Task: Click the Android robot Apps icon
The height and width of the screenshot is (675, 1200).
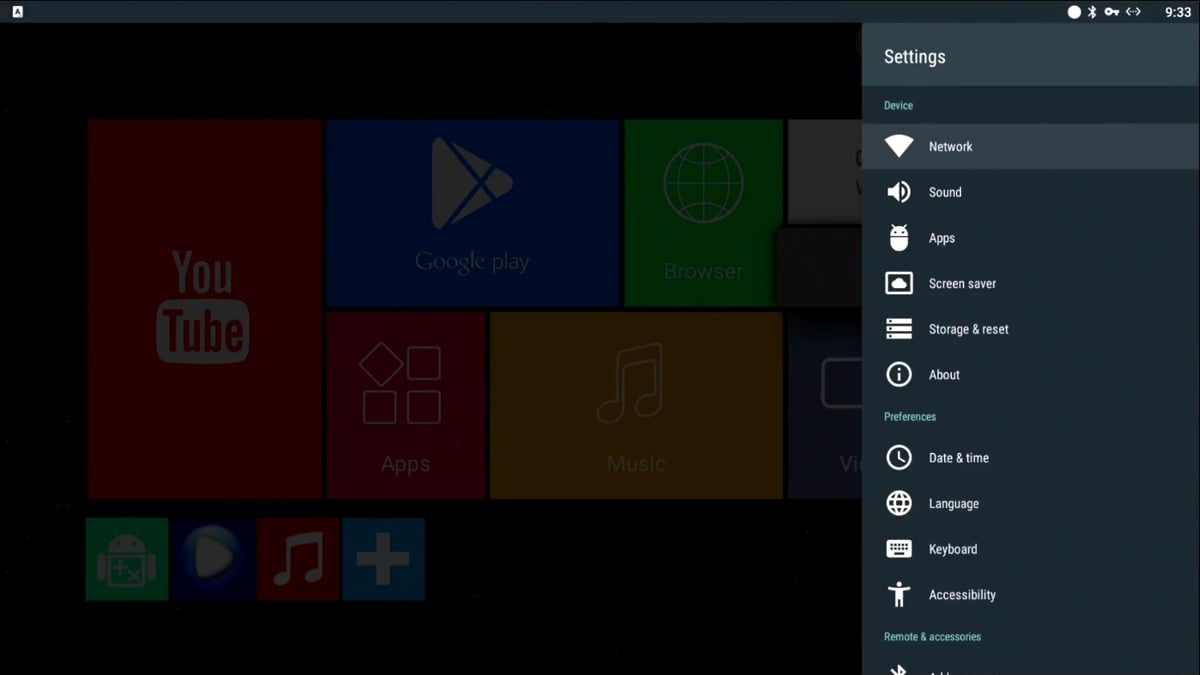Action: click(x=899, y=238)
